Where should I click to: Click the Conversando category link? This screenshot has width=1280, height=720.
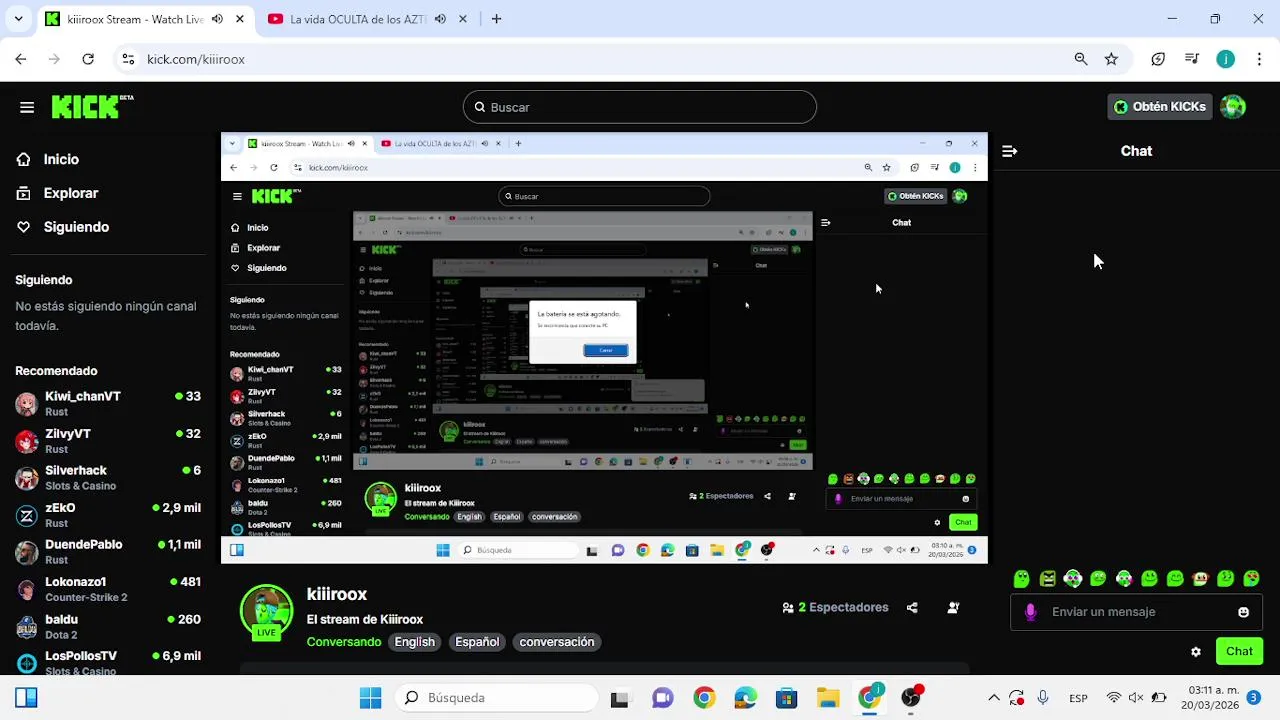click(x=344, y=642)
